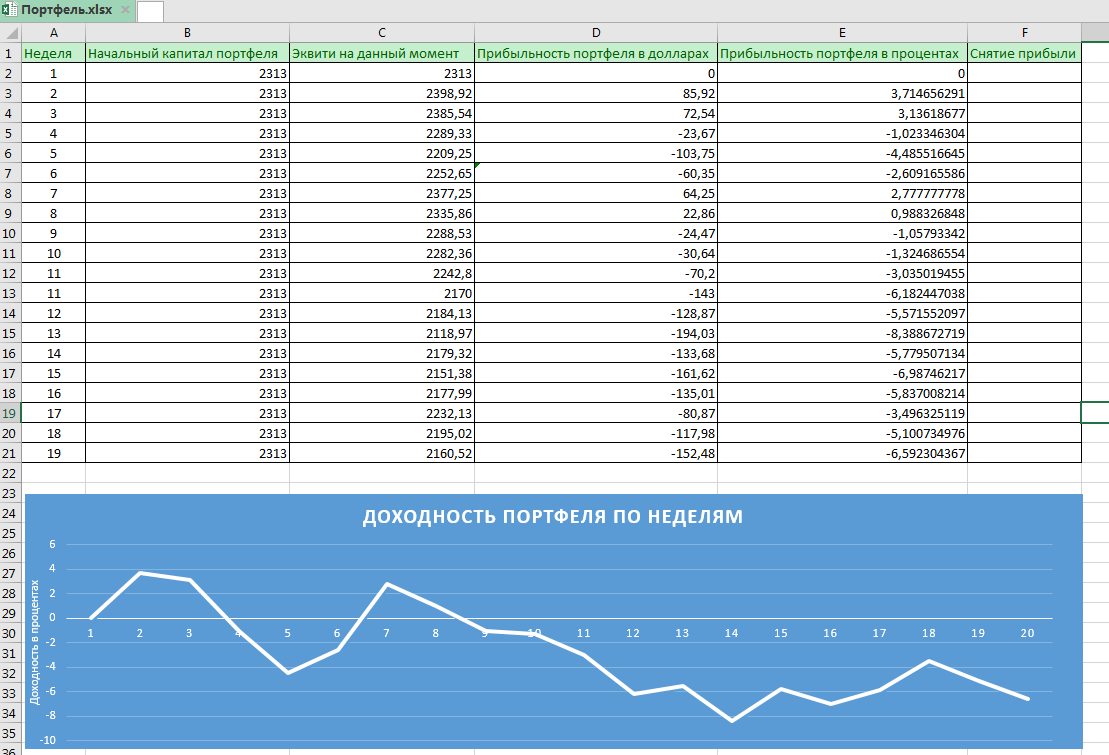
Task: Click chart title 'Доходность портфеля по неделям'
Action: coord(553,517)
